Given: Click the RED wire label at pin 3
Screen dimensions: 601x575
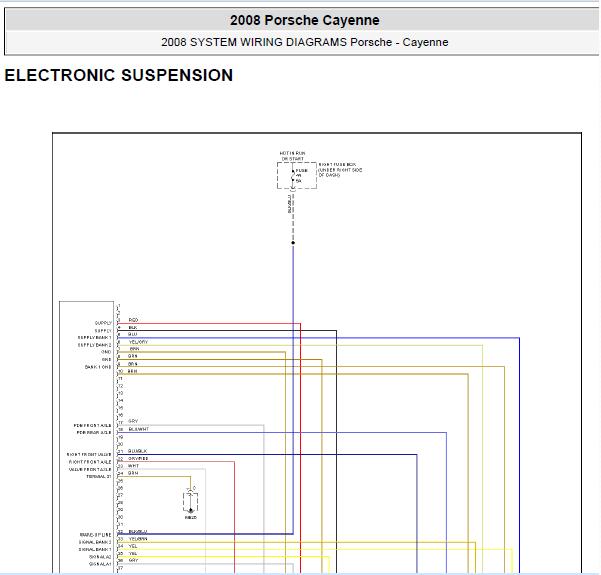Looking at the screenshot, I should click(x=133, y=320).
